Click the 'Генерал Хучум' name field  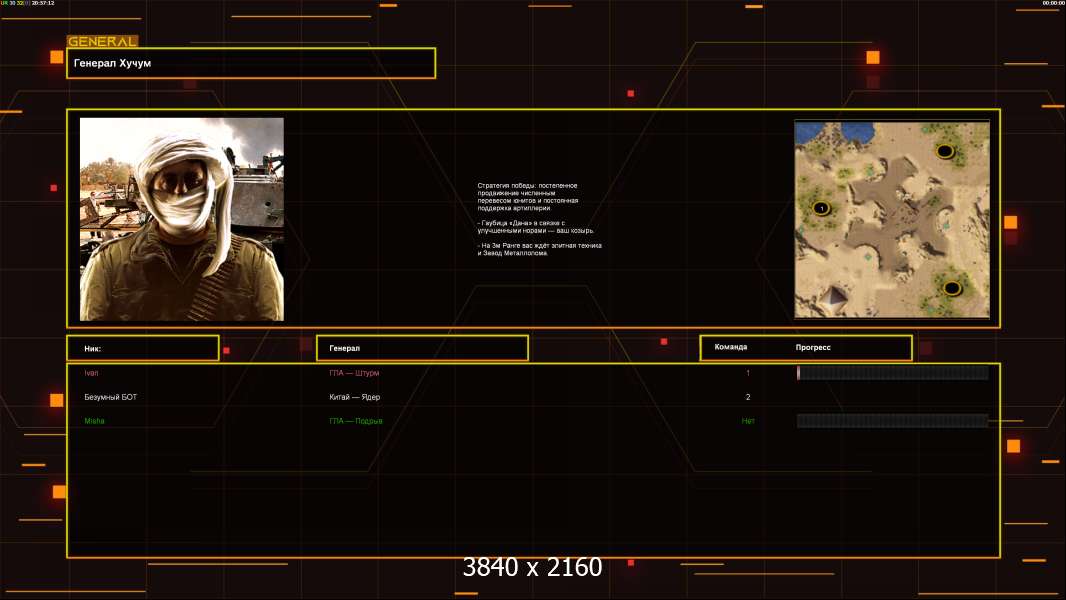tap(251, 63)
